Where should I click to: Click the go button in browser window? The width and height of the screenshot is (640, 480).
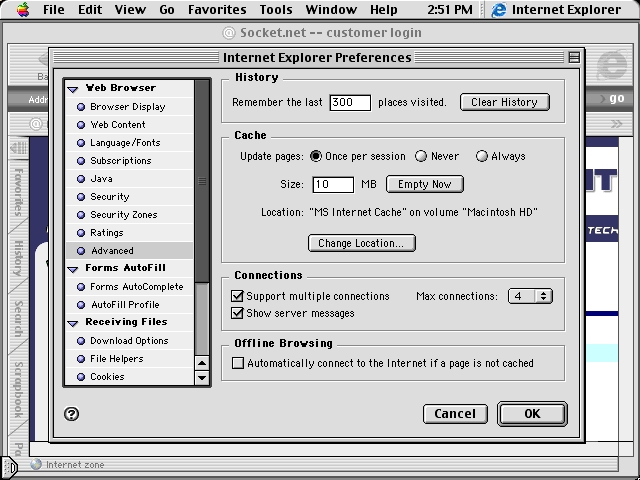pos(616,98)
